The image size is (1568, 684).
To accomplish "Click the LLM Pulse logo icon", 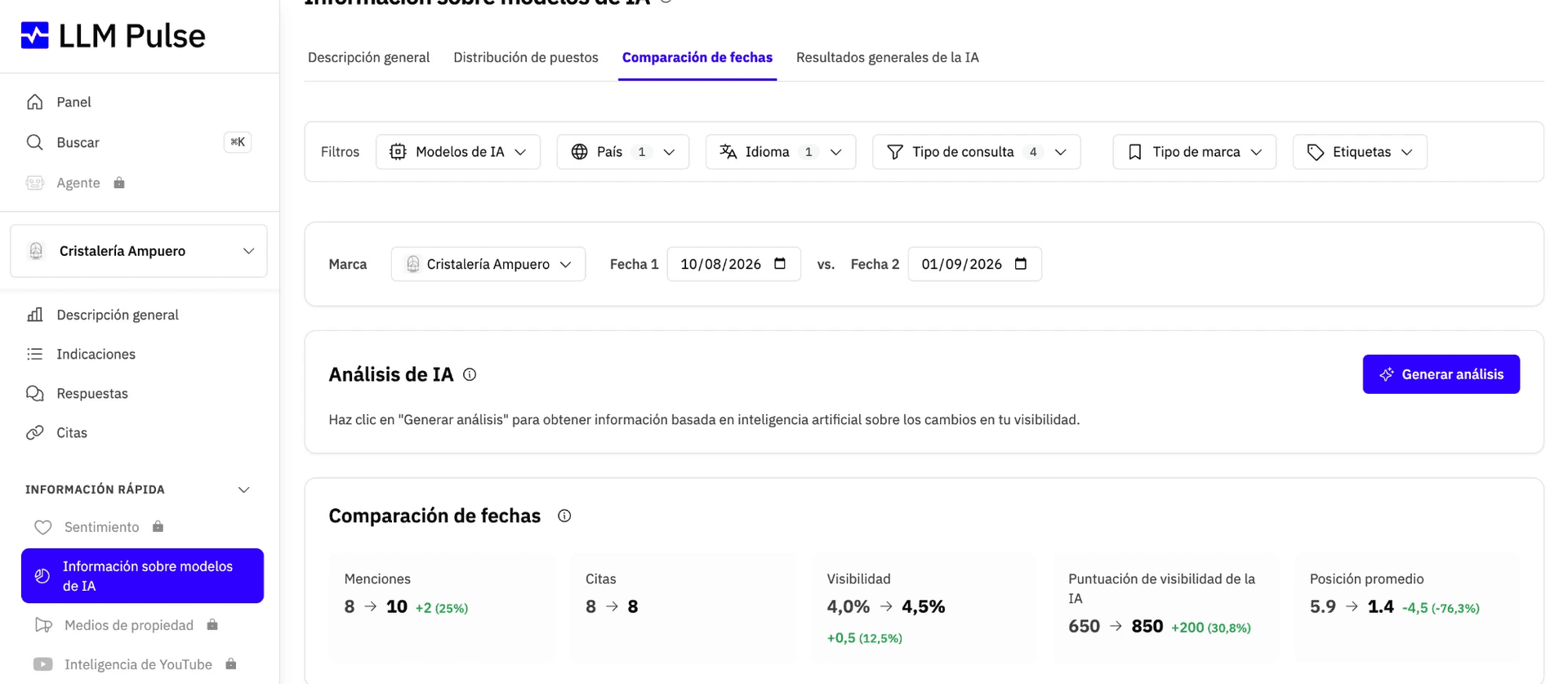I will (34, 35).
